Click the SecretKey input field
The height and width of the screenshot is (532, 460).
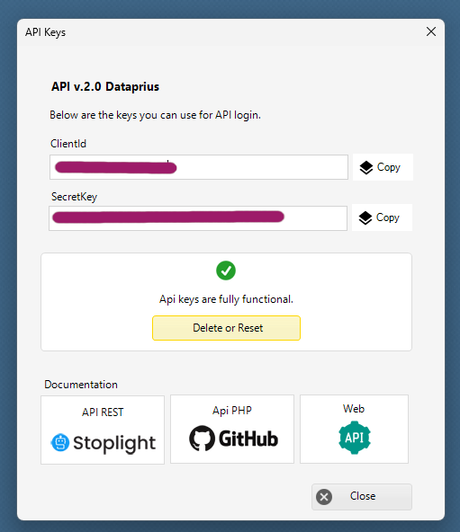tap(198, 218)
